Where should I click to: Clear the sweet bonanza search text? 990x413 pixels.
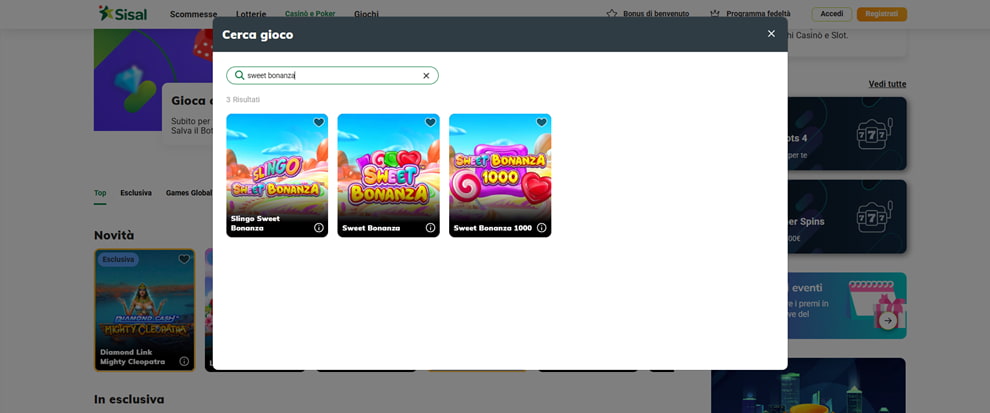point(426,76)
